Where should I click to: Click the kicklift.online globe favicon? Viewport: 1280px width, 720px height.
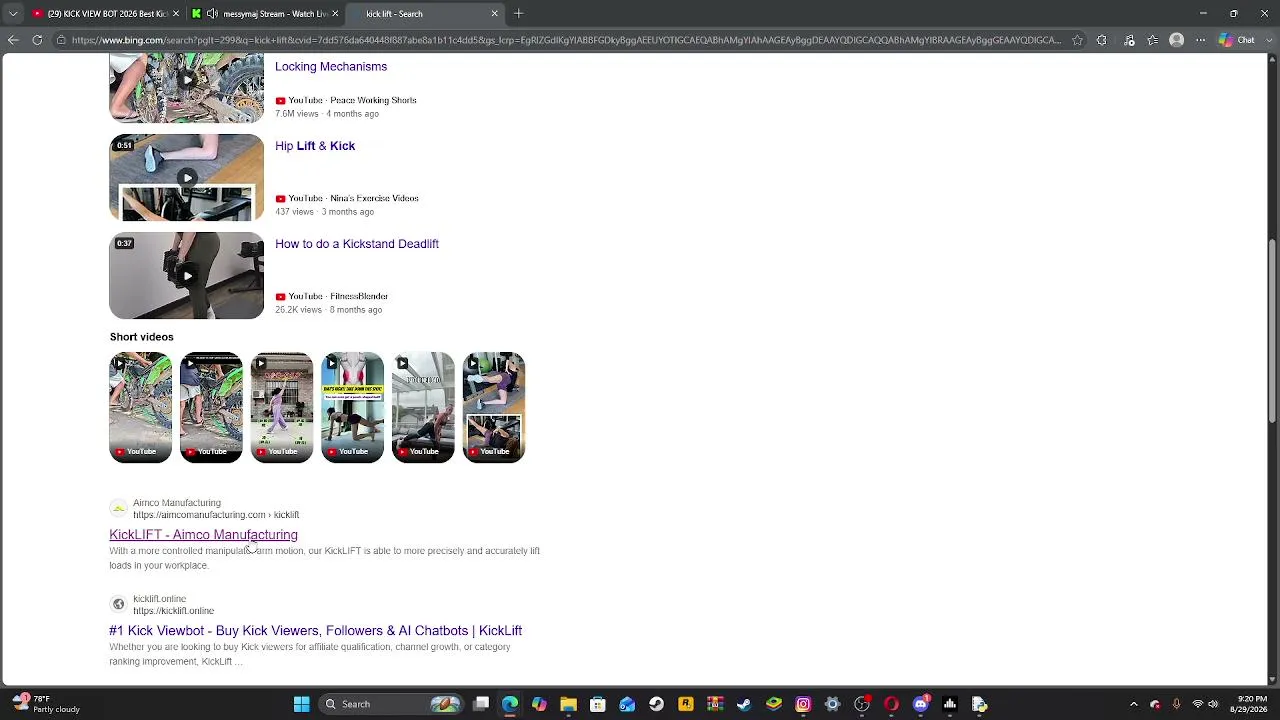pos(118,605)
